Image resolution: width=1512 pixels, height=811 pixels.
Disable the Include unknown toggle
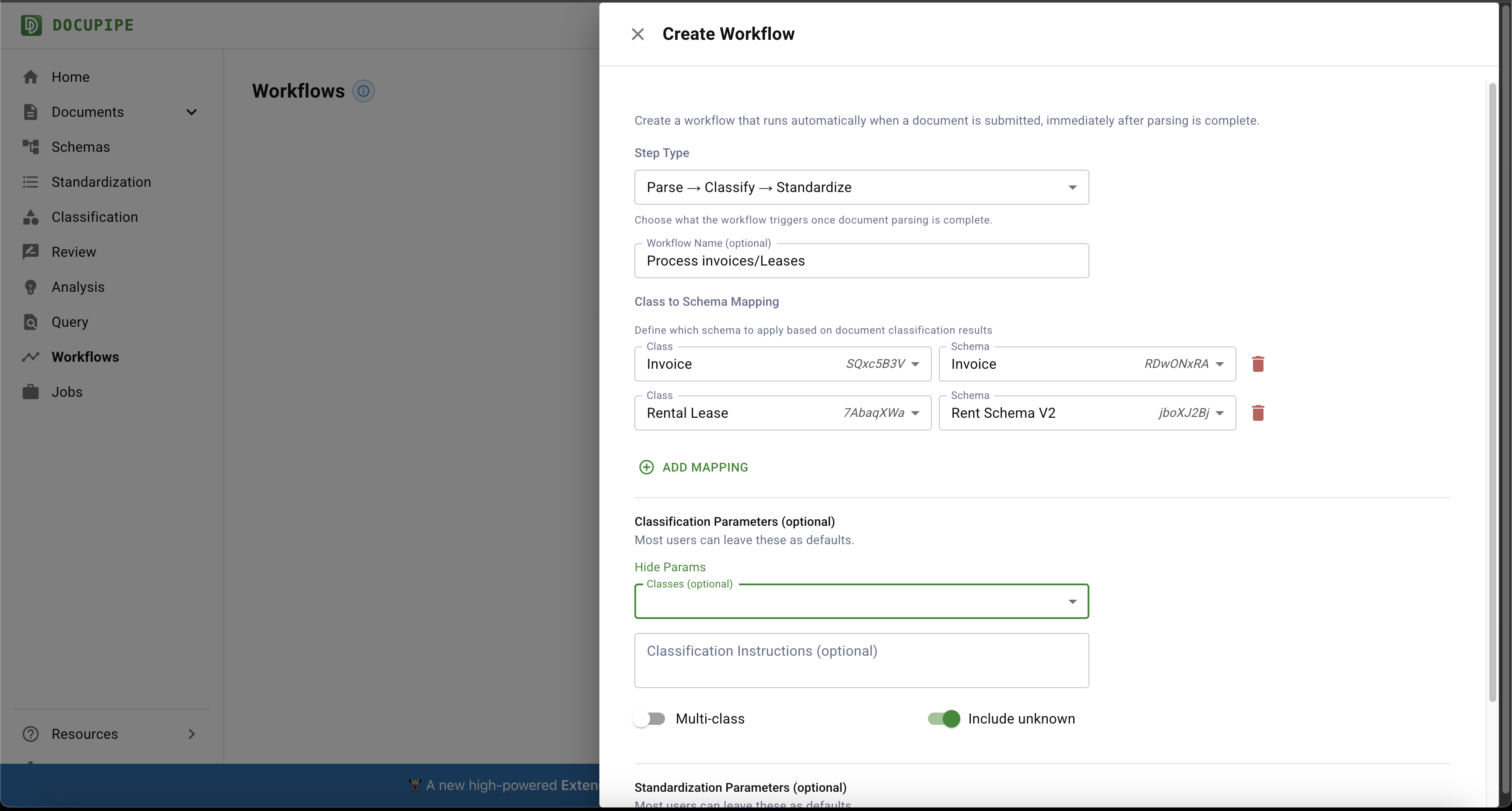point(944,719)
